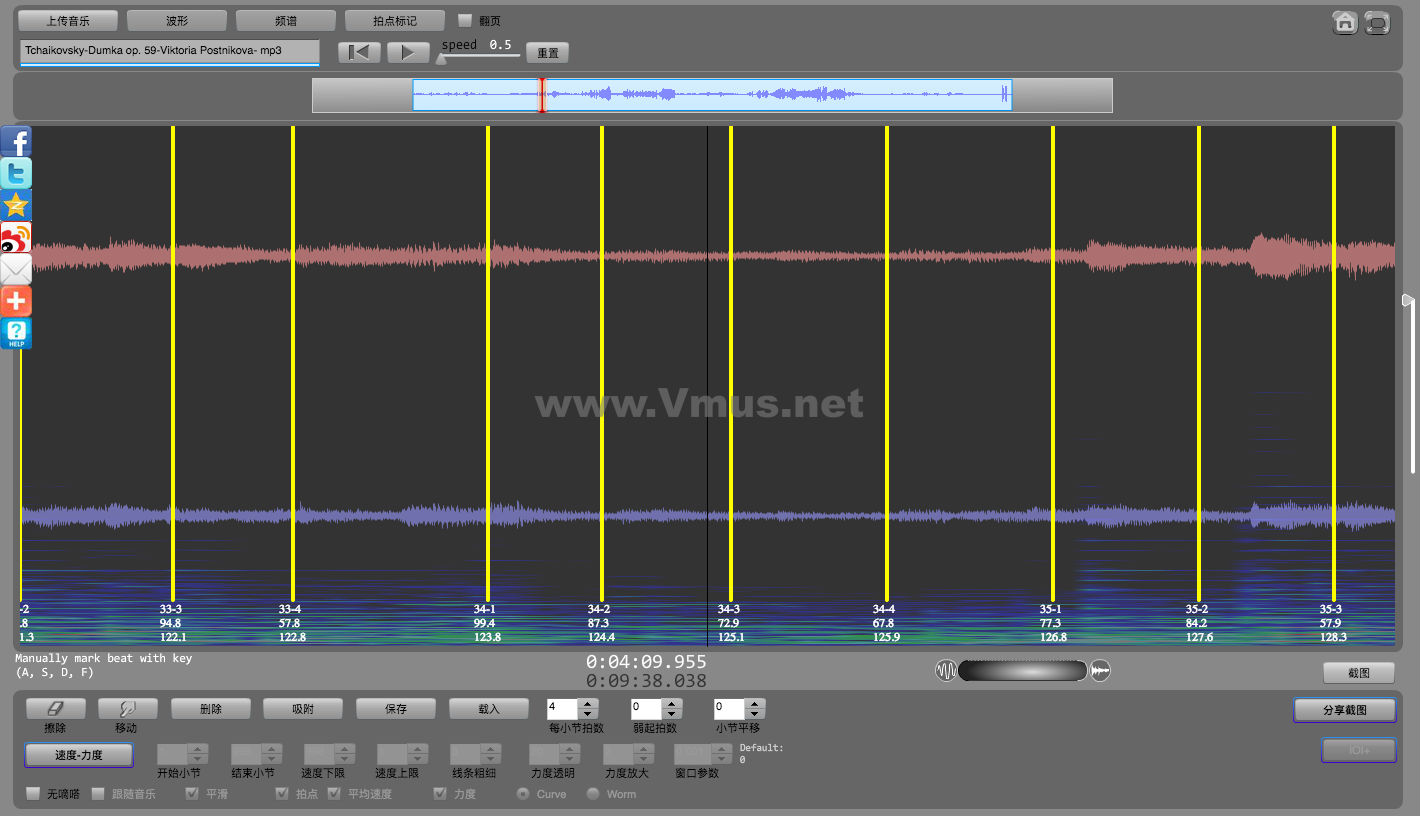1420x816 pixels.
Task: Open the Weibo share icon
Action: point(16,238)
